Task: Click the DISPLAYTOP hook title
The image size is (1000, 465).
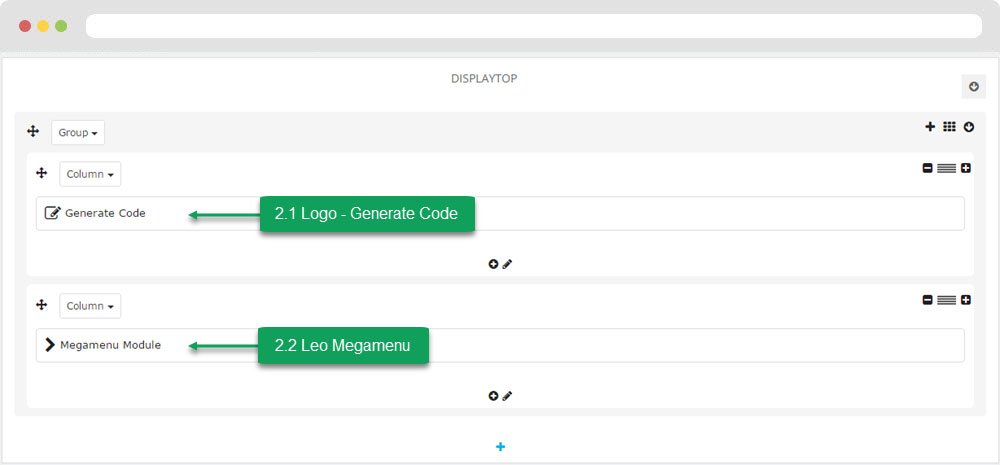Action: pyautogui.click(x=484, y=78)
